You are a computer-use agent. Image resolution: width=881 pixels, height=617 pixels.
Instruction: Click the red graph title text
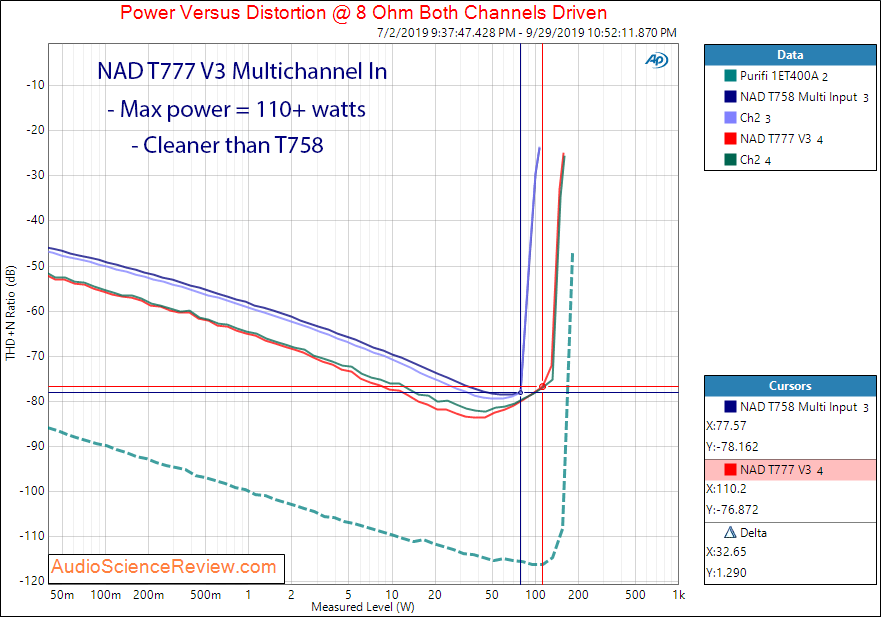[364, 12]
